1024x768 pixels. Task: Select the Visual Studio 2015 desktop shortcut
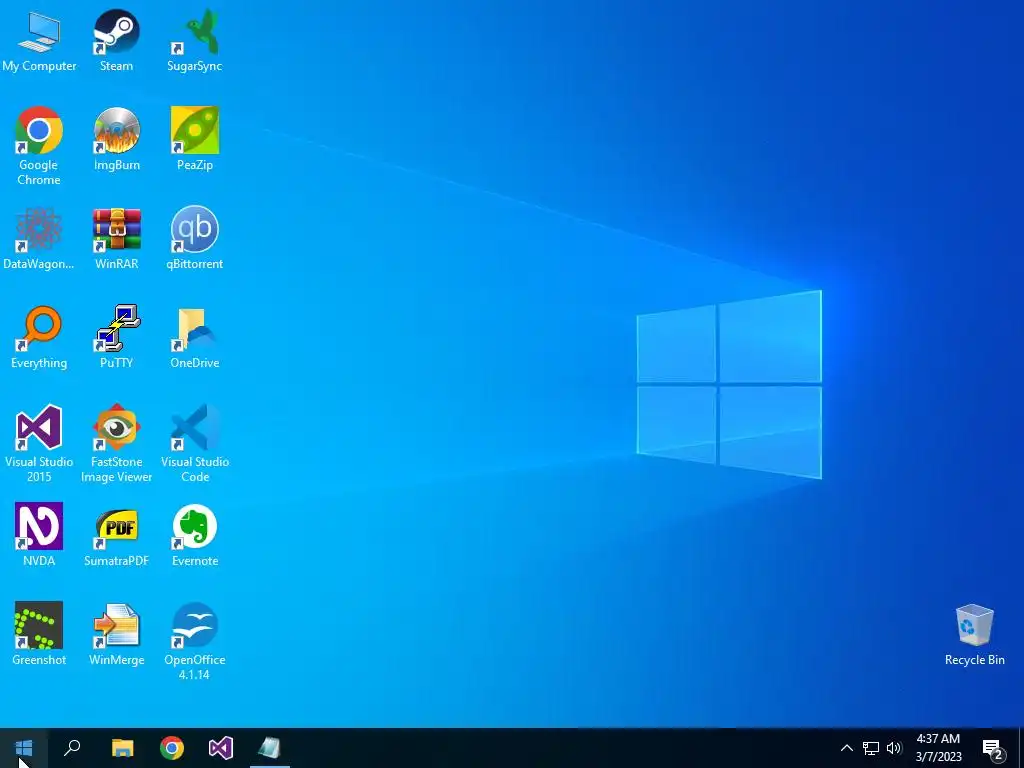tap(39, 443)
